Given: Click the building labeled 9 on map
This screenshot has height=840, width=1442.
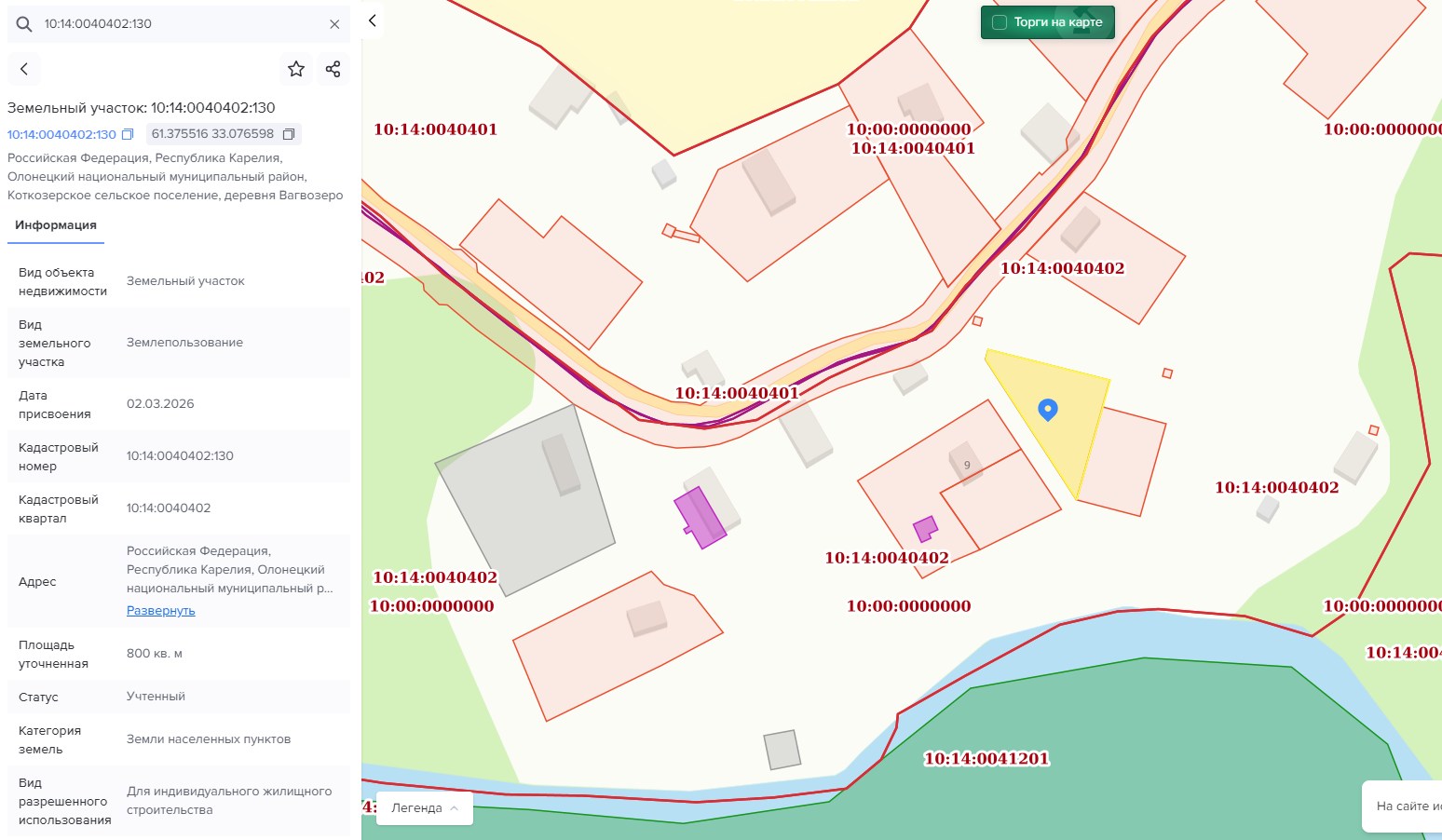Looking at the screenshot, I should [x=966, y=464].
